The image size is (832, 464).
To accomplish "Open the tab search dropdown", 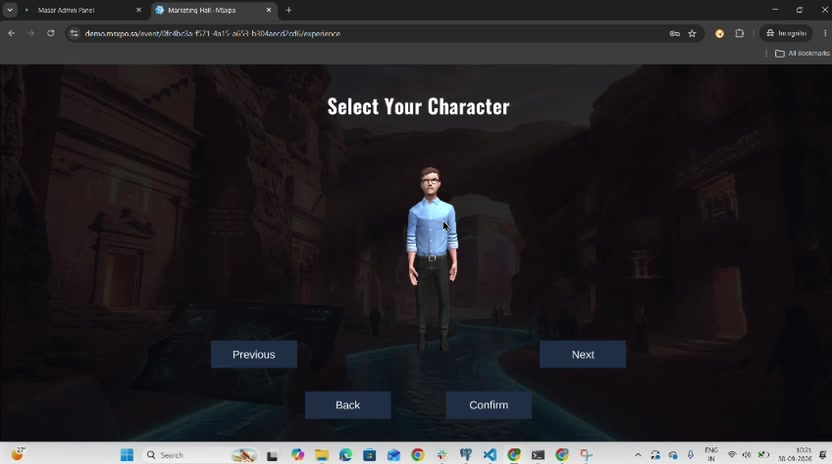I will tap(10, 10).
